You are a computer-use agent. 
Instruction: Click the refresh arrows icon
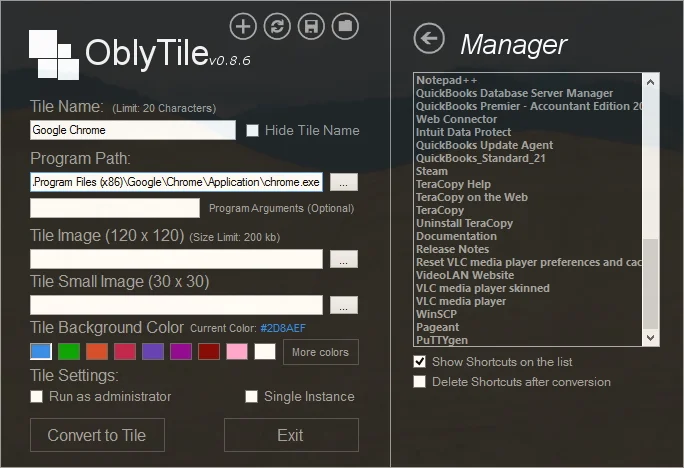[277, 27]
